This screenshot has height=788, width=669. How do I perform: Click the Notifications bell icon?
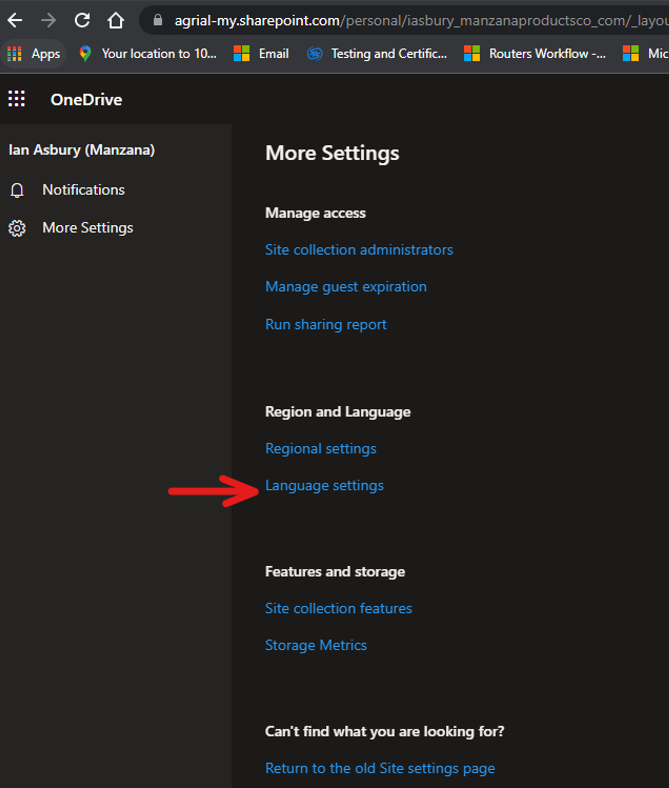coord(17,190)
